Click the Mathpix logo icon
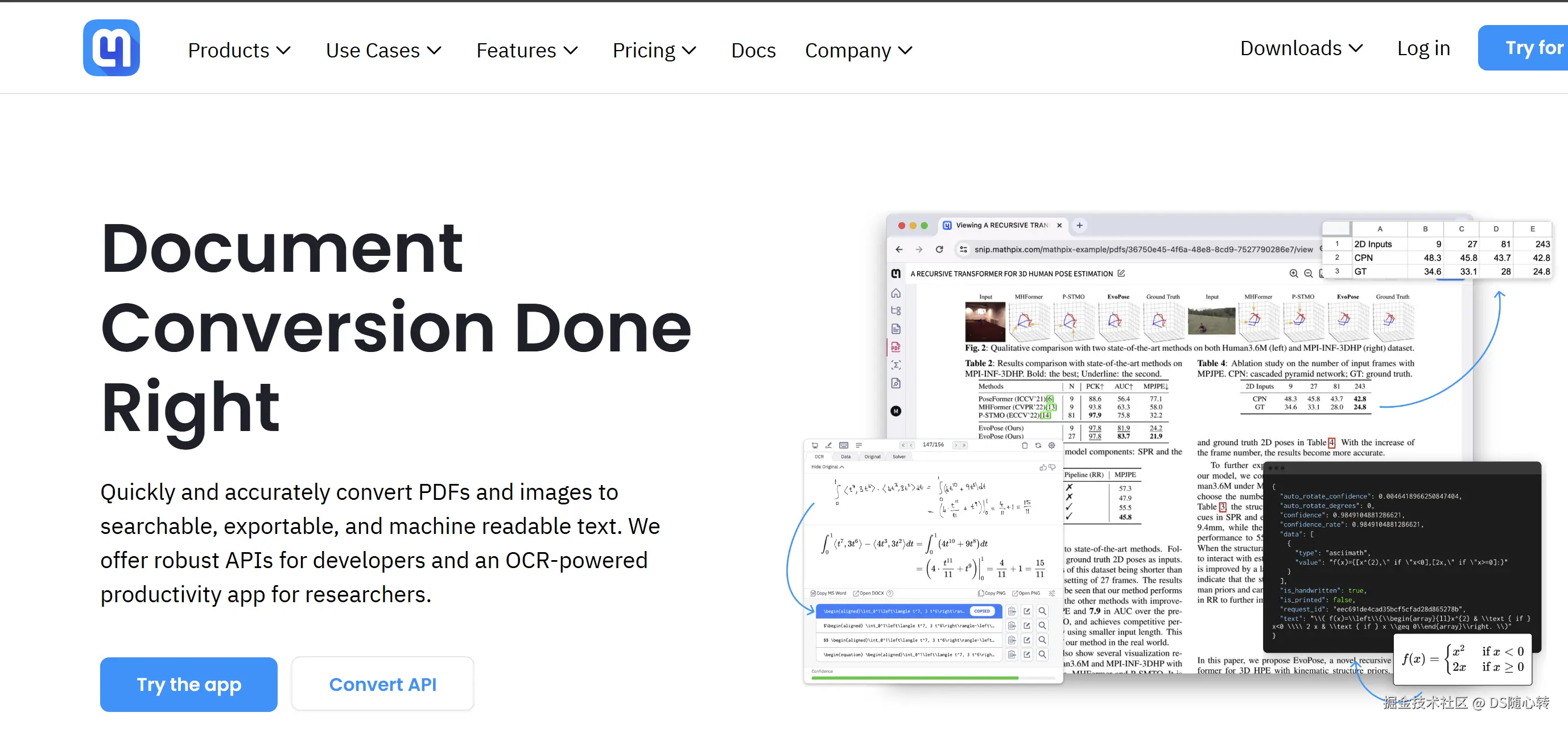 112,48
